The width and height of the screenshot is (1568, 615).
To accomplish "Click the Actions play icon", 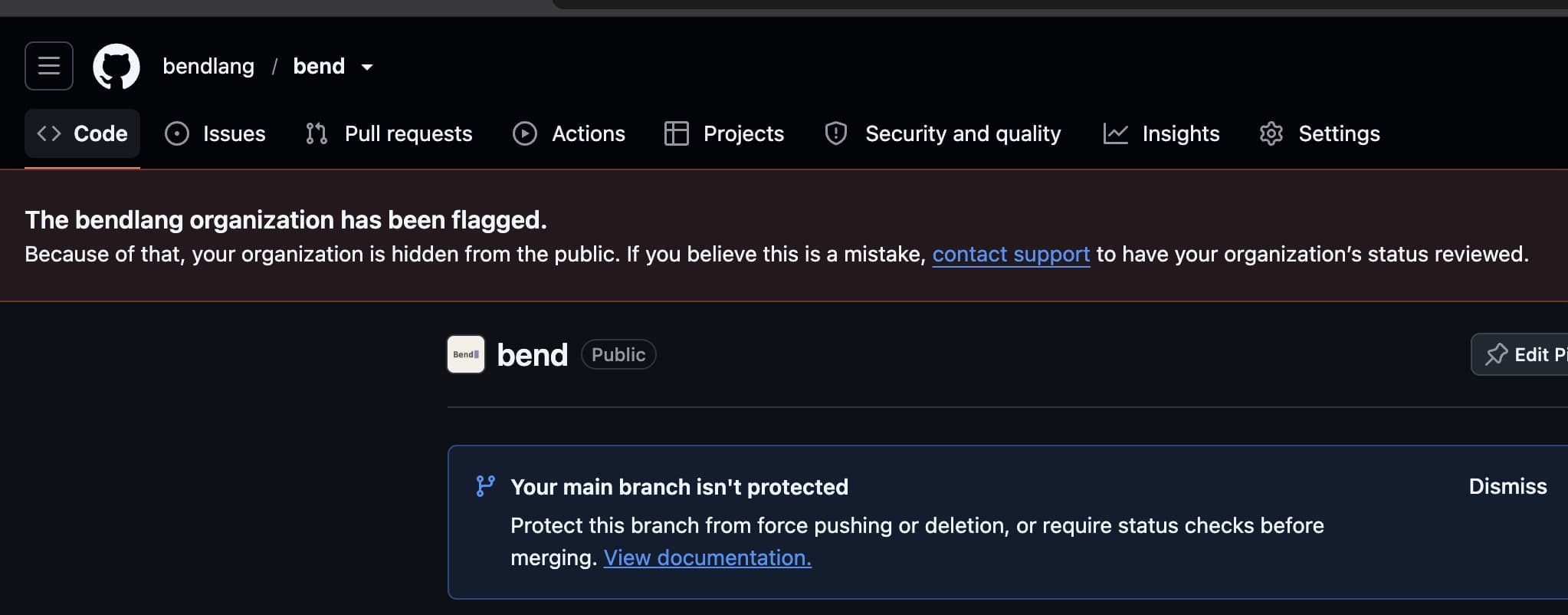I will click(x=525, y=133).
